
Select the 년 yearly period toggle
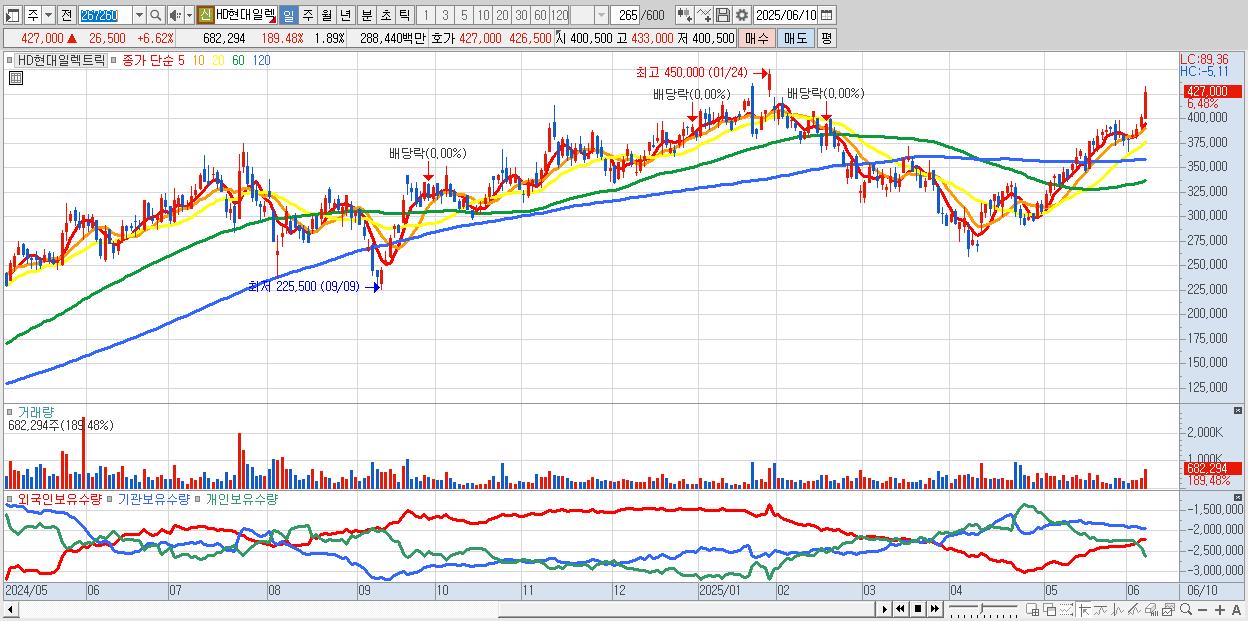click(x=345, y=15)
